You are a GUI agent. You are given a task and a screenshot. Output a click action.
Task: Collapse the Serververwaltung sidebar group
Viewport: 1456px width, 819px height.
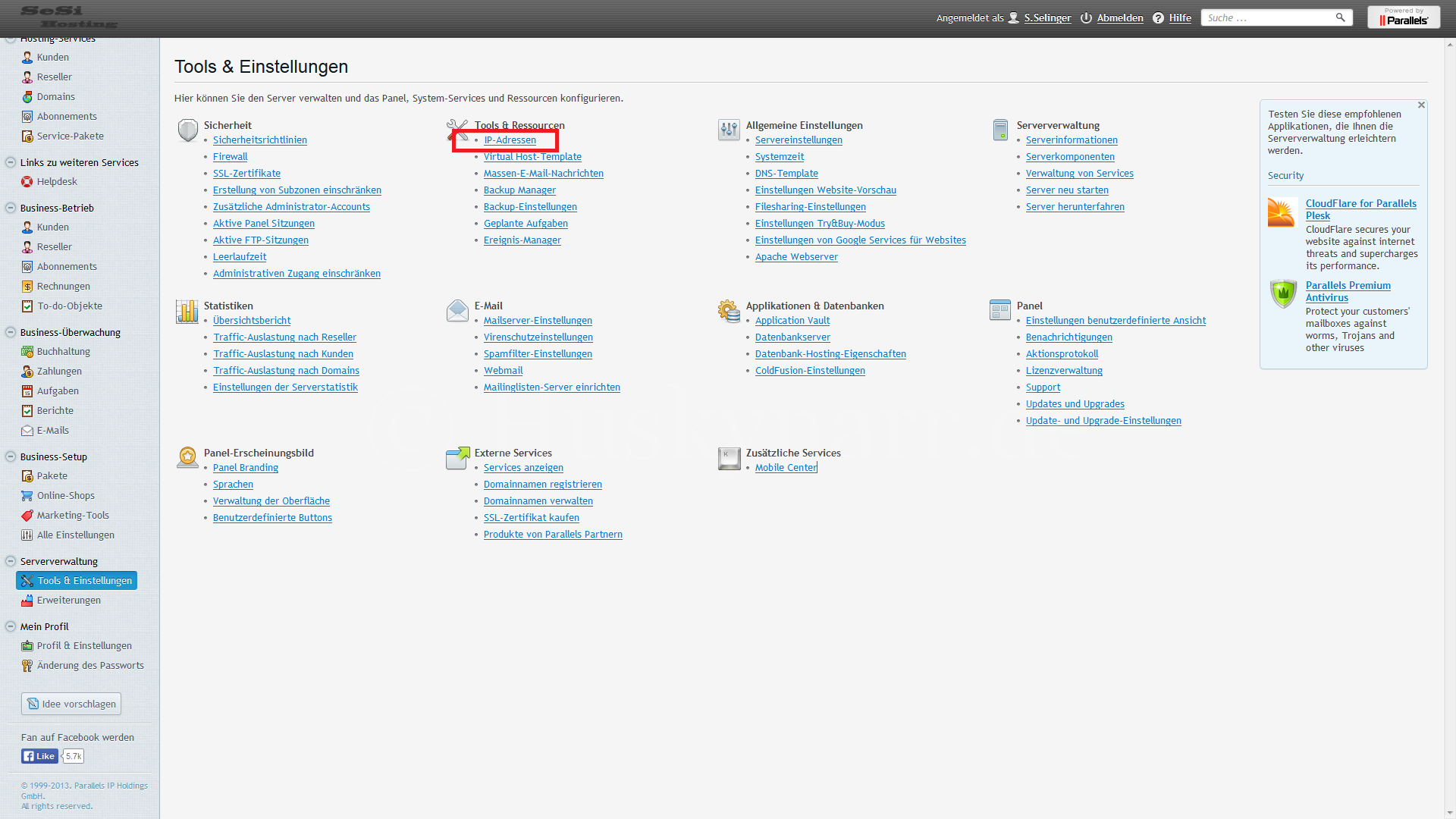pos(11,561)
